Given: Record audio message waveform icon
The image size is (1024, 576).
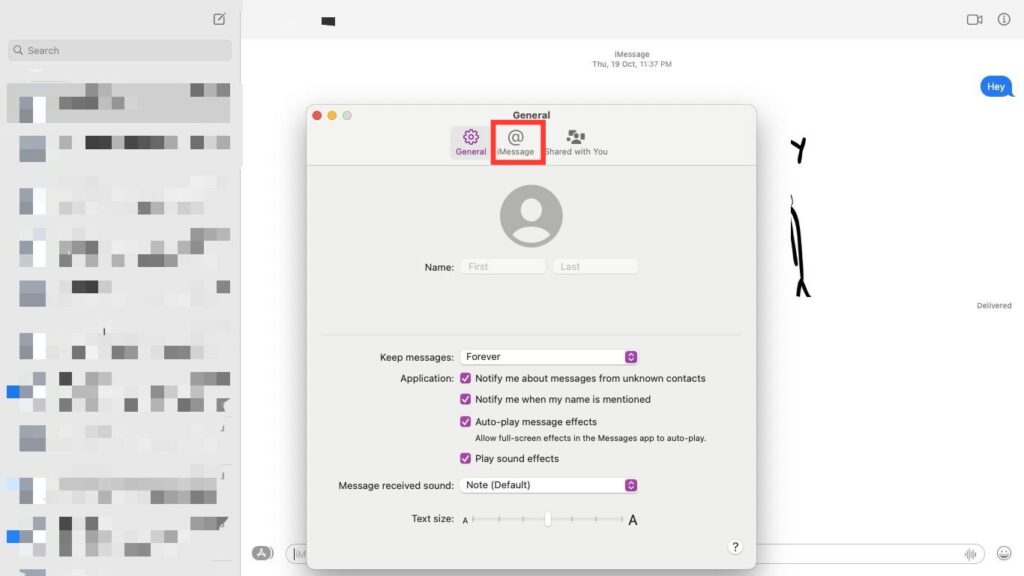Looking at the screenshot, I should pyautogui.click(x=970, y=554).
